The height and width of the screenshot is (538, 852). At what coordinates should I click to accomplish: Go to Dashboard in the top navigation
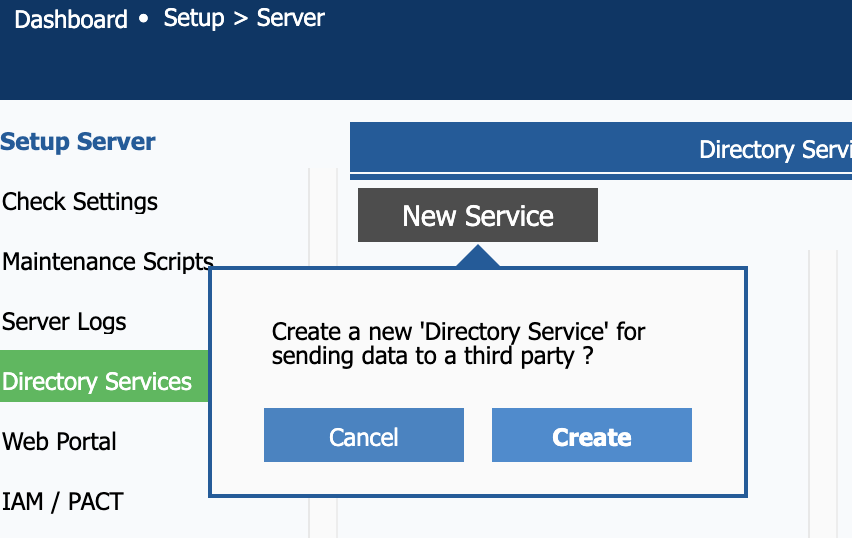(x=71, y=19)
